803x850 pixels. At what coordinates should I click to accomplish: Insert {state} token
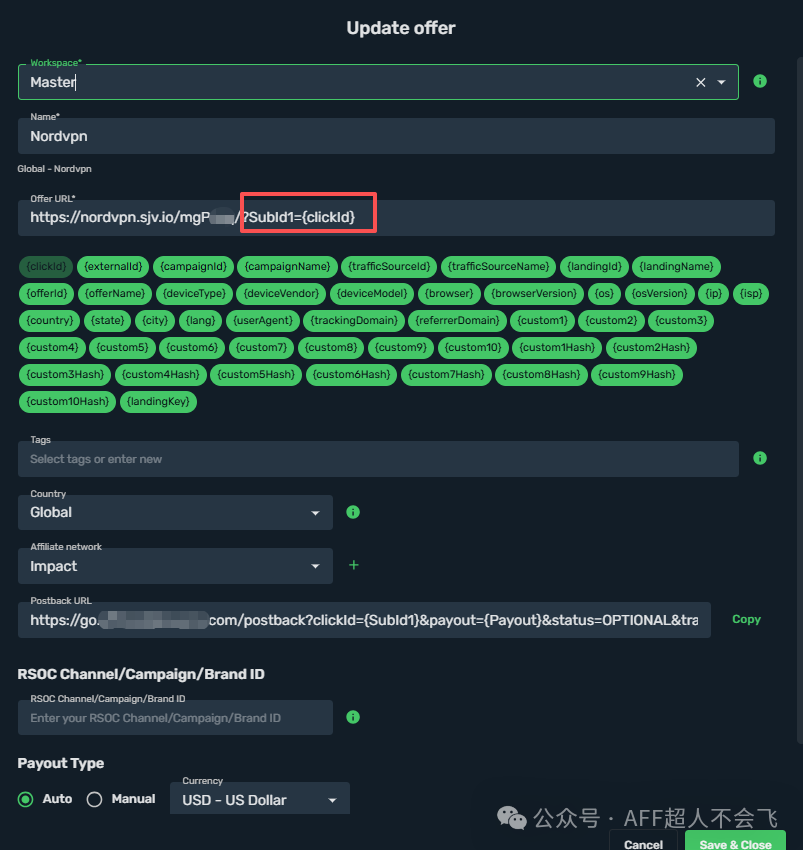[107, 321]
